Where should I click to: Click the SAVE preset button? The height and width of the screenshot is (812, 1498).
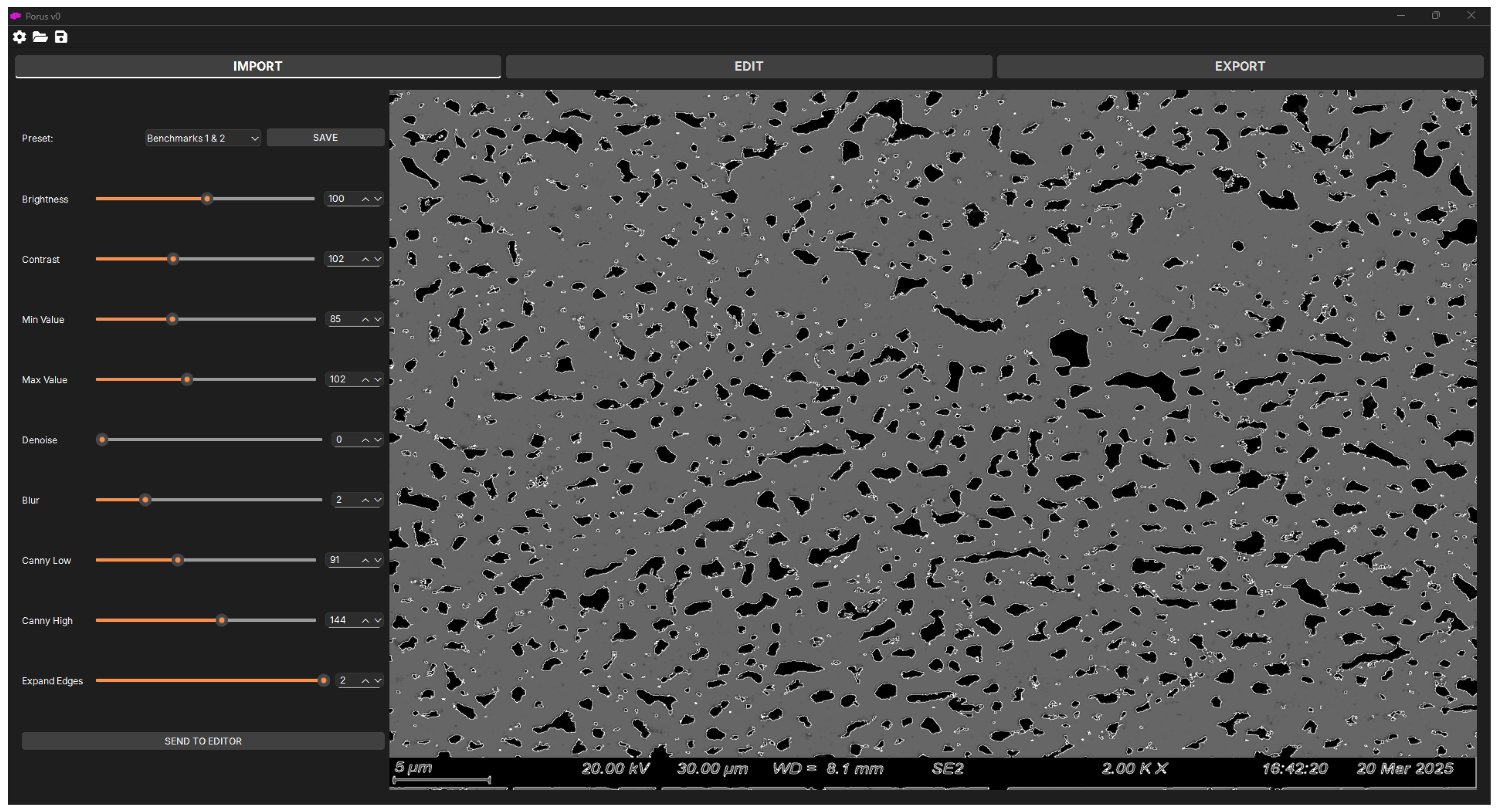coord(325,138)
